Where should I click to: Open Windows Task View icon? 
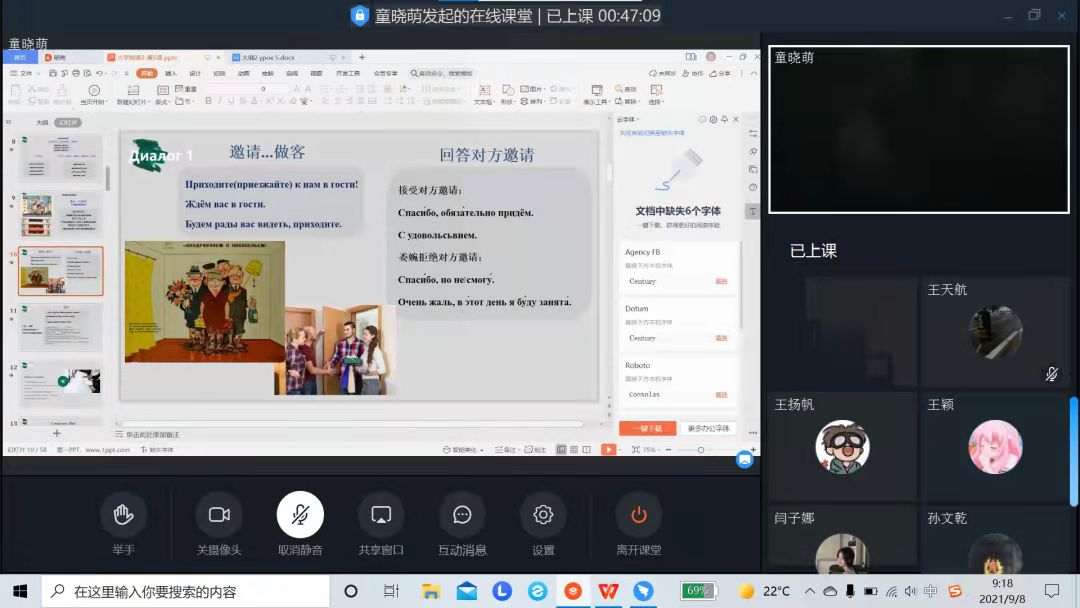pyautogui.click(x=392, y=591)
